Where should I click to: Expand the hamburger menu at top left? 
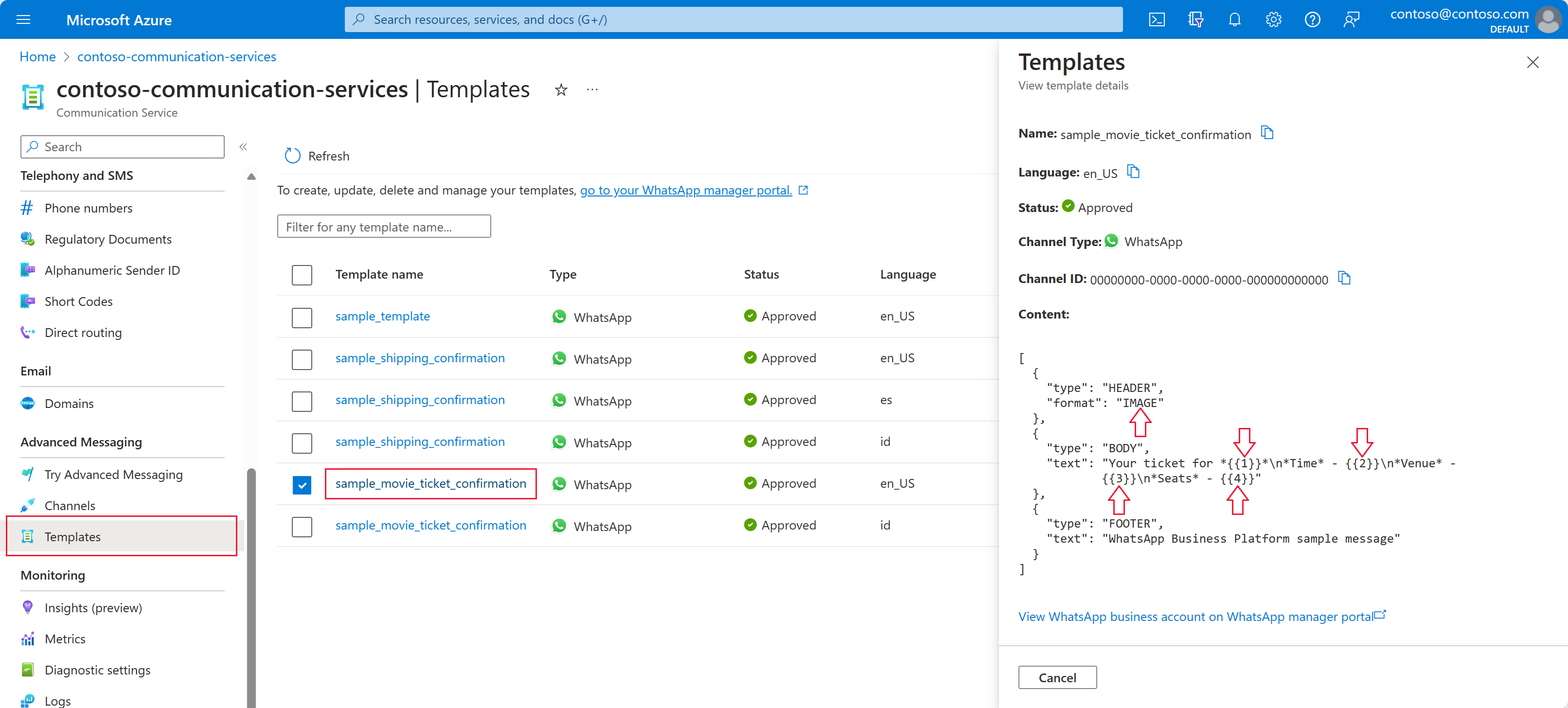pos(23,19)
